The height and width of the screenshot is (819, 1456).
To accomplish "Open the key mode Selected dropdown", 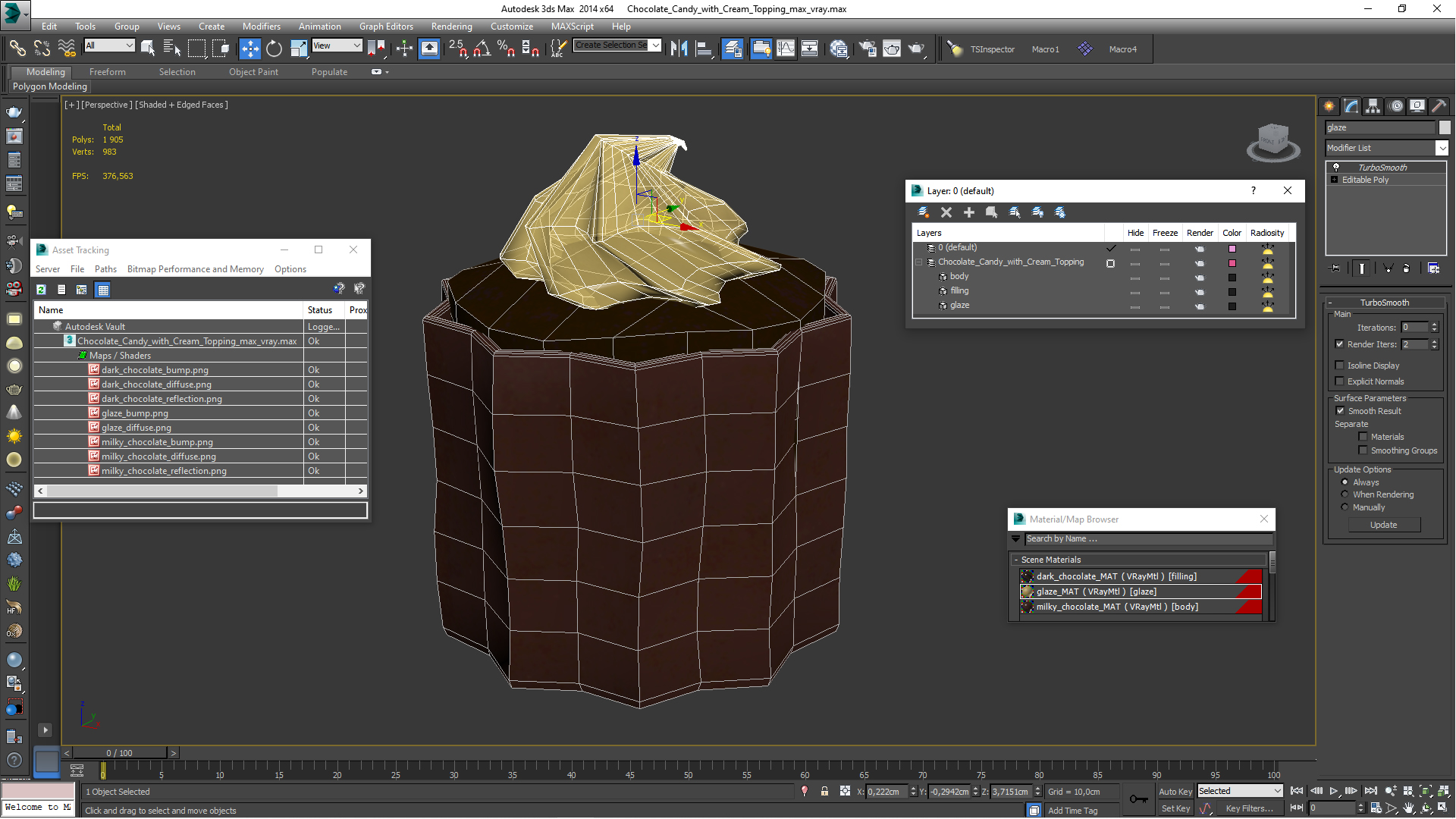I will 1240,791.
